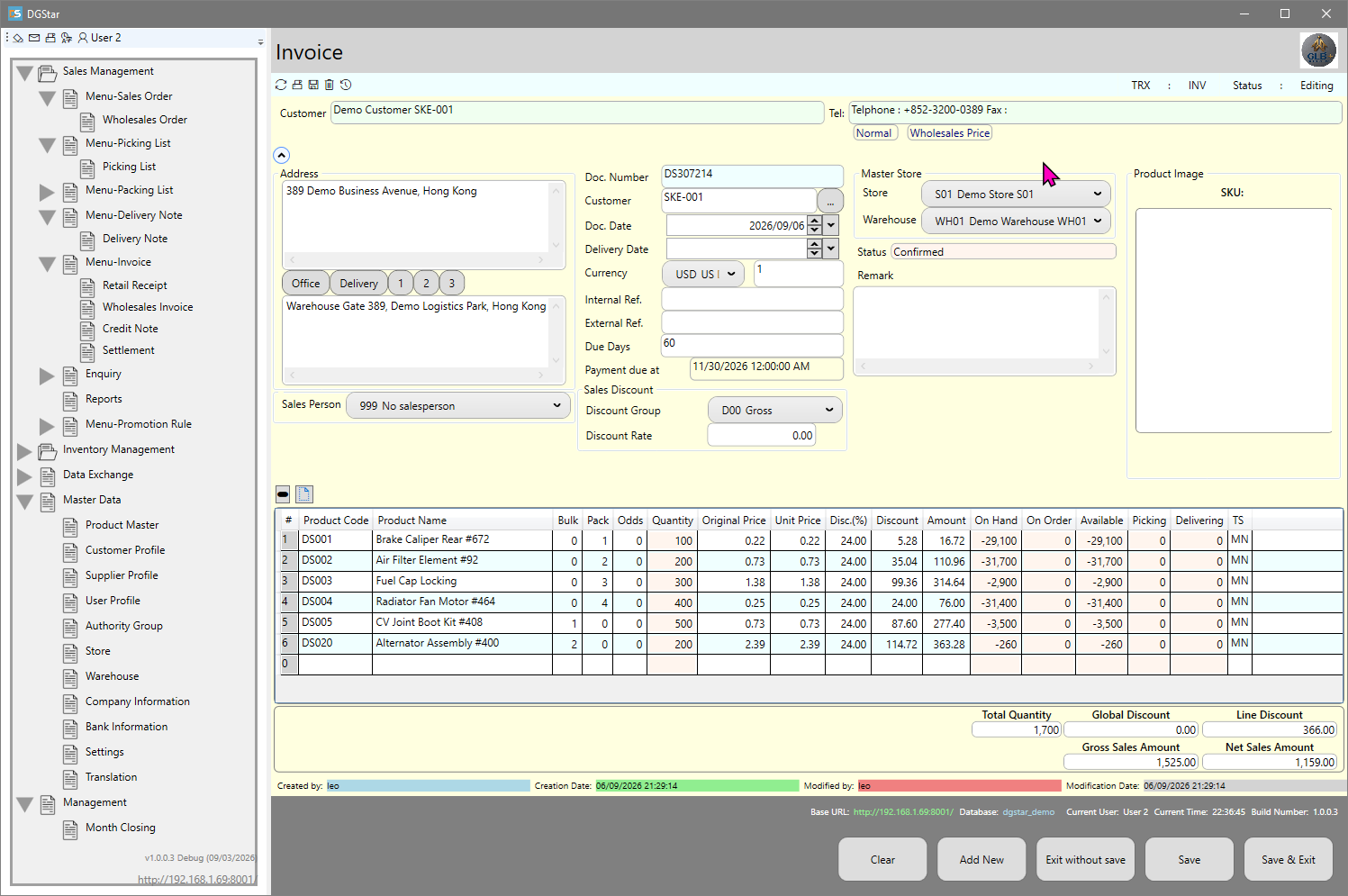1348x896 pixels.
Task: Click the Save & Exit button
Action: tap(1289, 859)
